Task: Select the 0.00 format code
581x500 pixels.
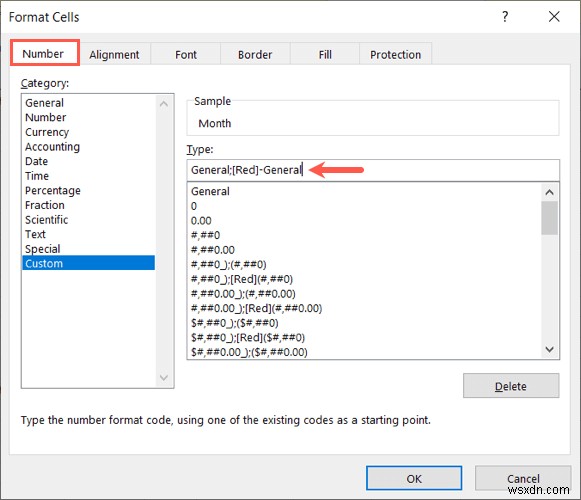Action: (364, 221)
